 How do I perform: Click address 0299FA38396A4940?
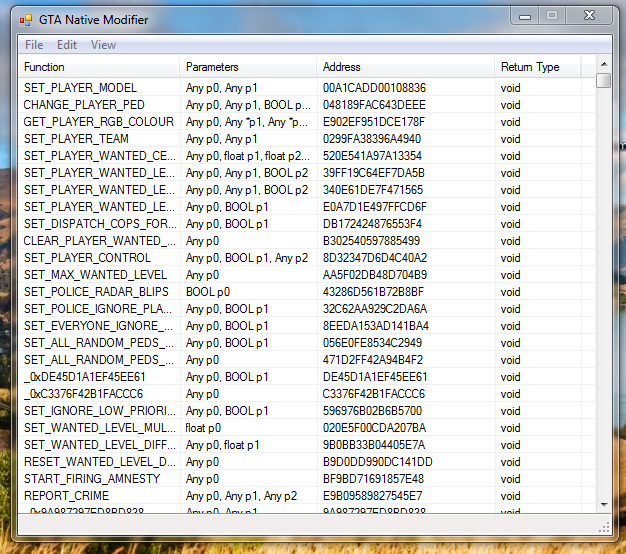[372, 139]
